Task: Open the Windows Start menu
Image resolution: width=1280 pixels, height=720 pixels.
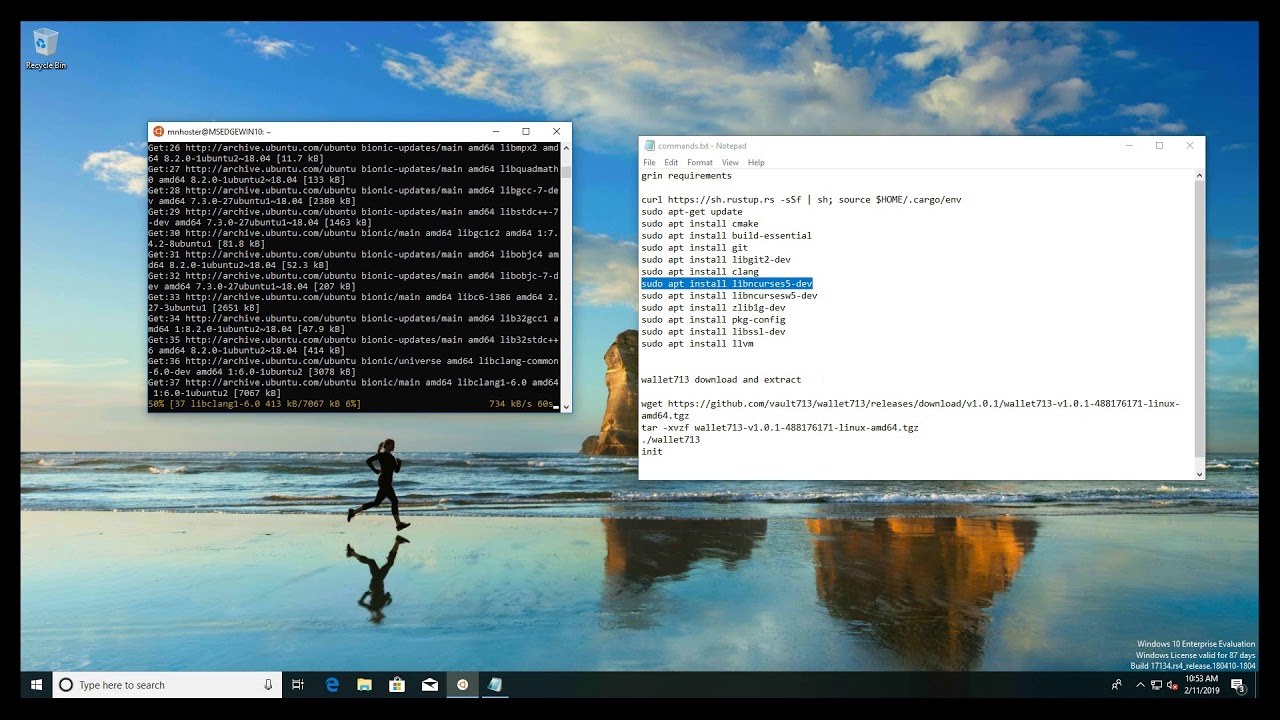Action: click(36, 685)
